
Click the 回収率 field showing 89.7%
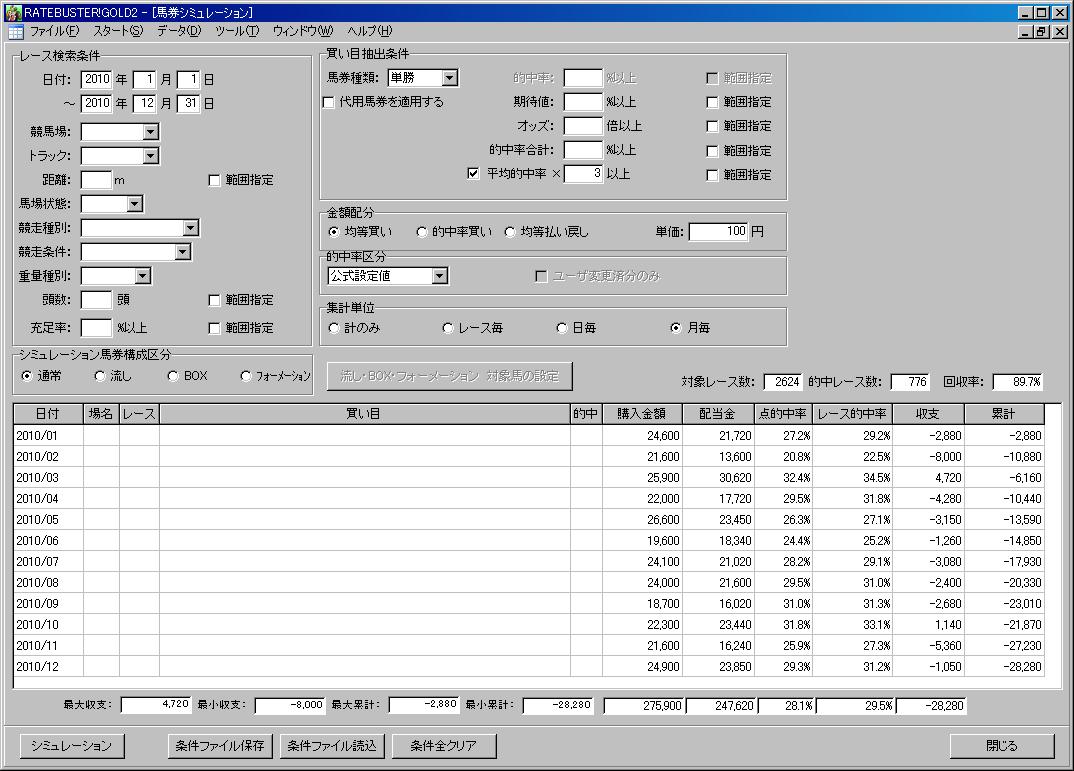tap(1018, 381)
